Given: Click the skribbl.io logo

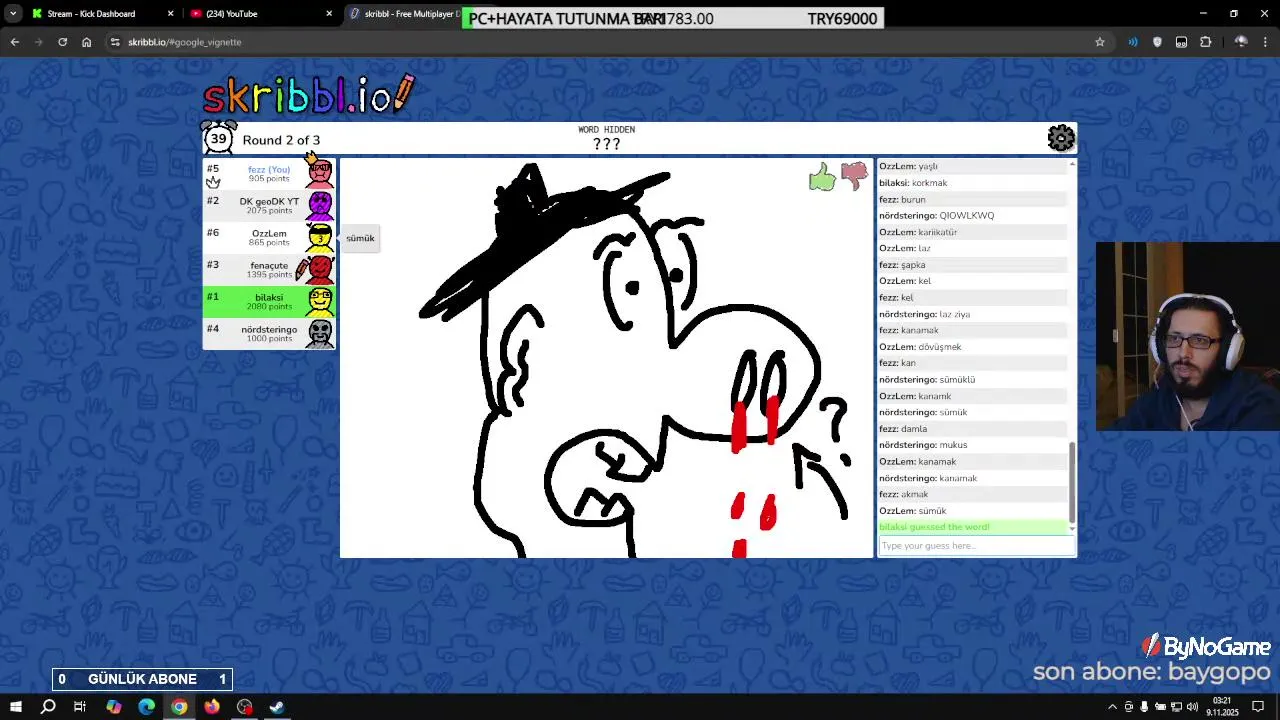Looking at the screenshot, I should (308, 95).
